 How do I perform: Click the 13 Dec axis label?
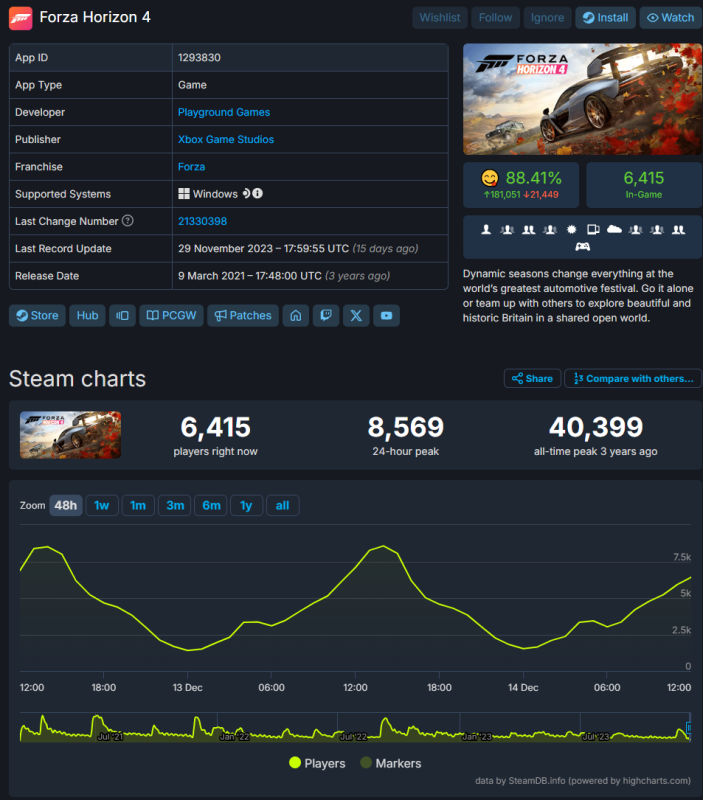pyautogui.click(x=187, y=688)
